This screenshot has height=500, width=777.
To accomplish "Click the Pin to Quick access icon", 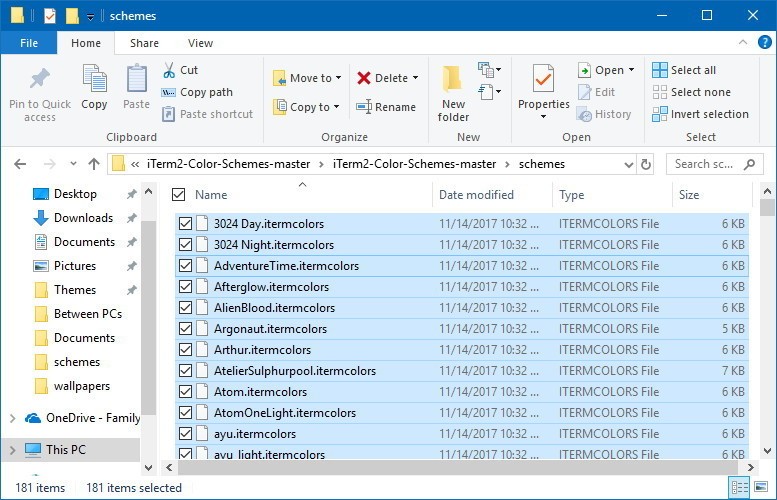I will click(40, 78).
